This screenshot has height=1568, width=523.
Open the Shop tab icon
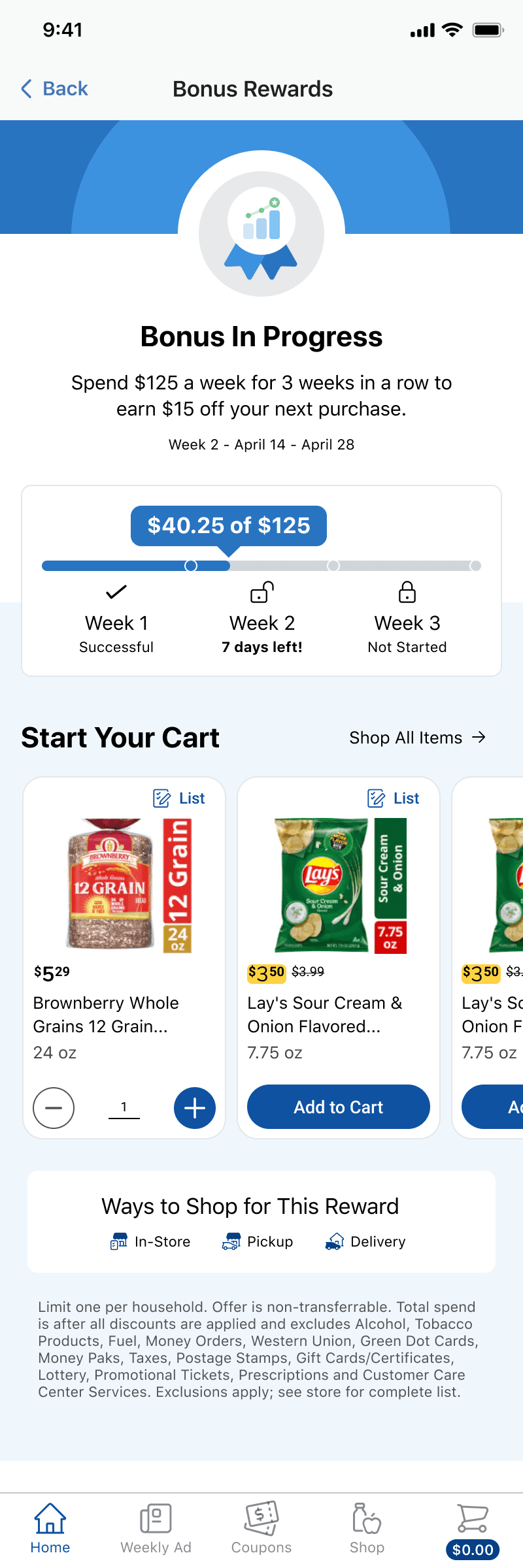(x=367, y=1518)
